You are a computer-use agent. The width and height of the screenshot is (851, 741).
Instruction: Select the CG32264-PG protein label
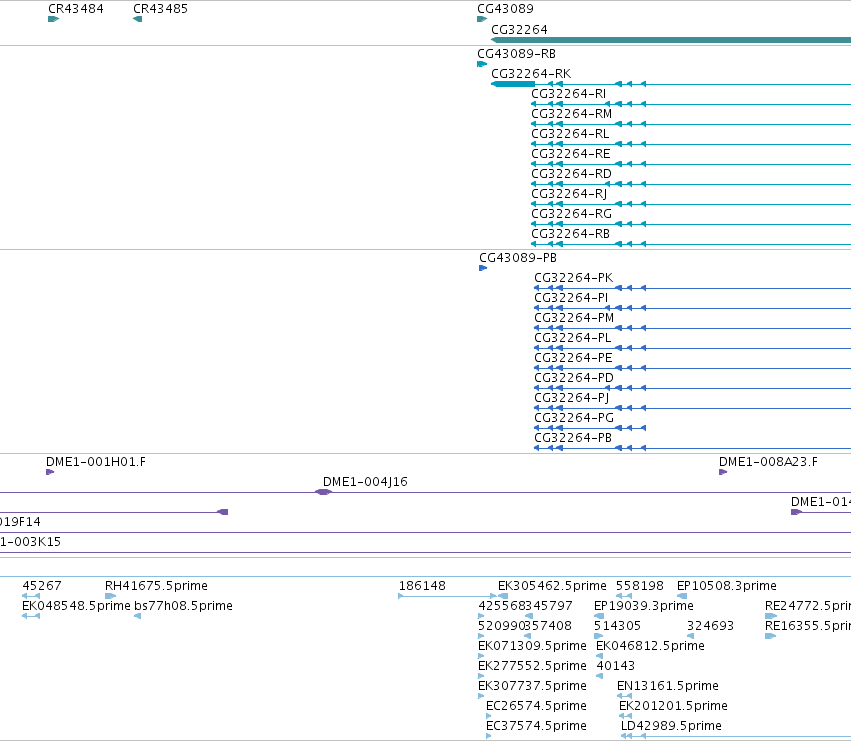[x=574, y=418]
